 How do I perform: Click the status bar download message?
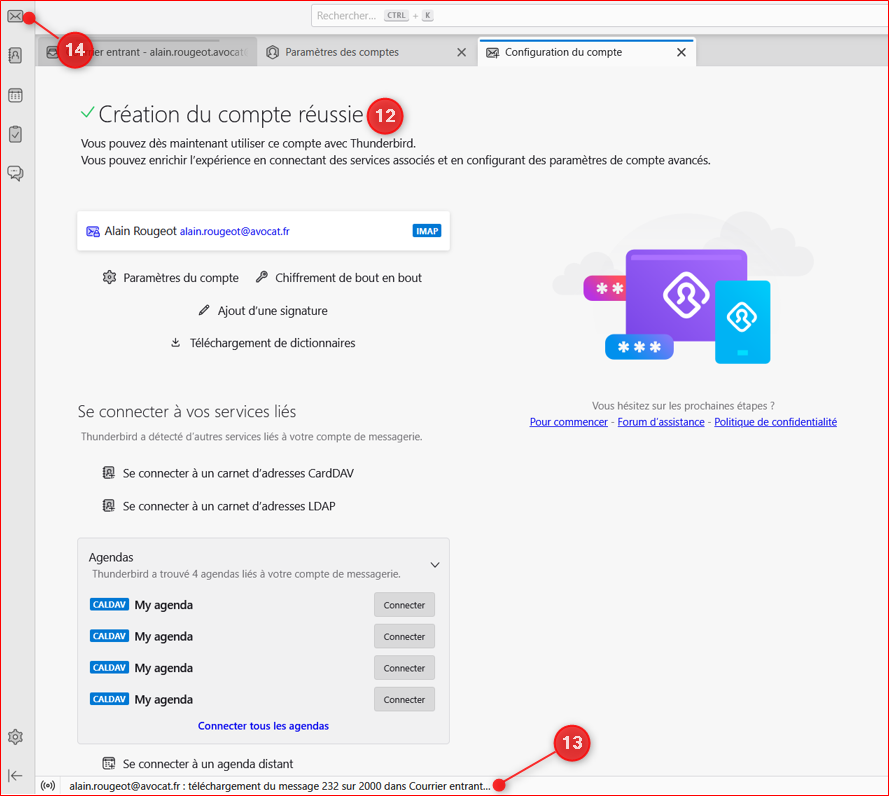[x=280, y=786]
